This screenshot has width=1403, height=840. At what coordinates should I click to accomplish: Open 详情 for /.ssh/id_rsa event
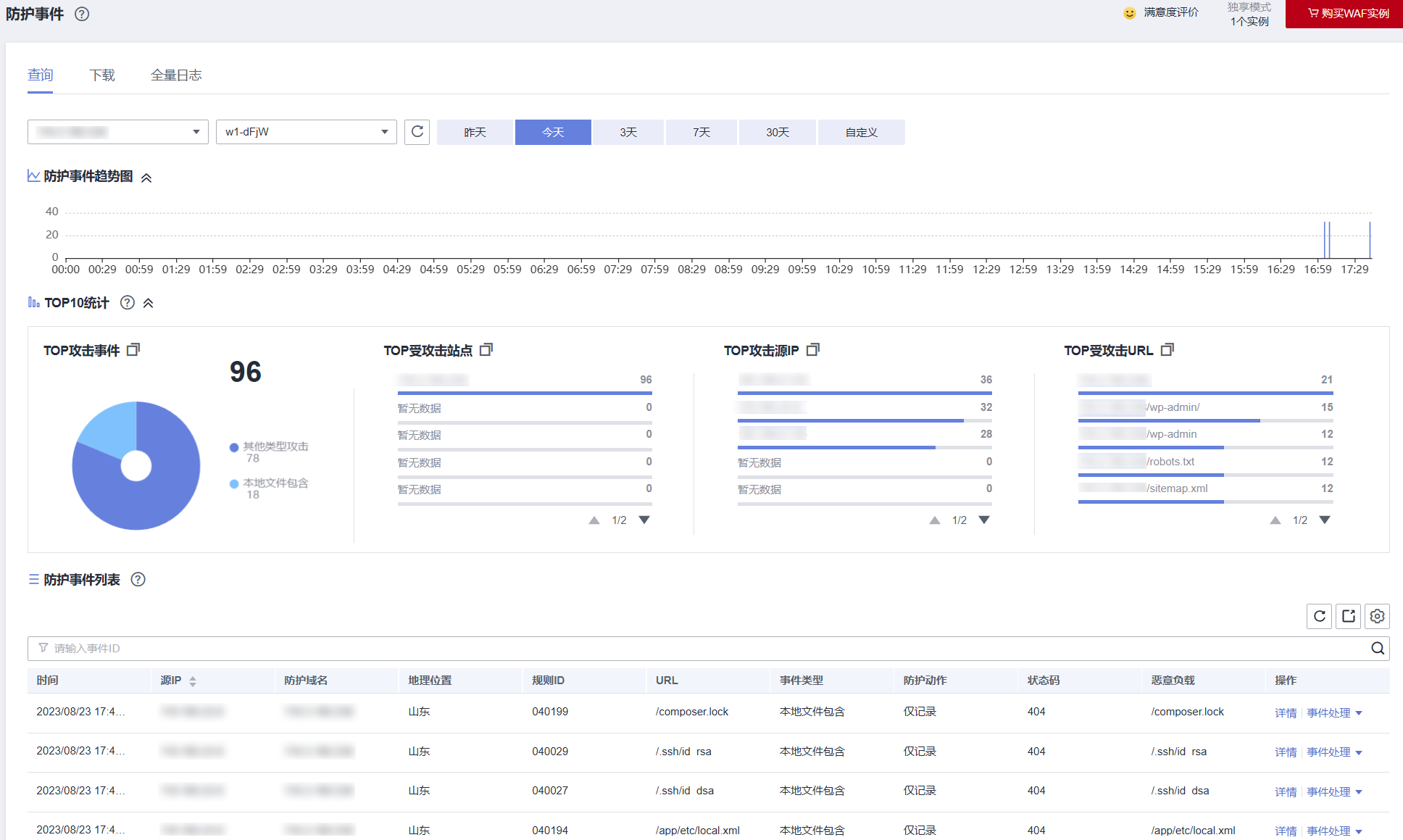[1286, 752]
